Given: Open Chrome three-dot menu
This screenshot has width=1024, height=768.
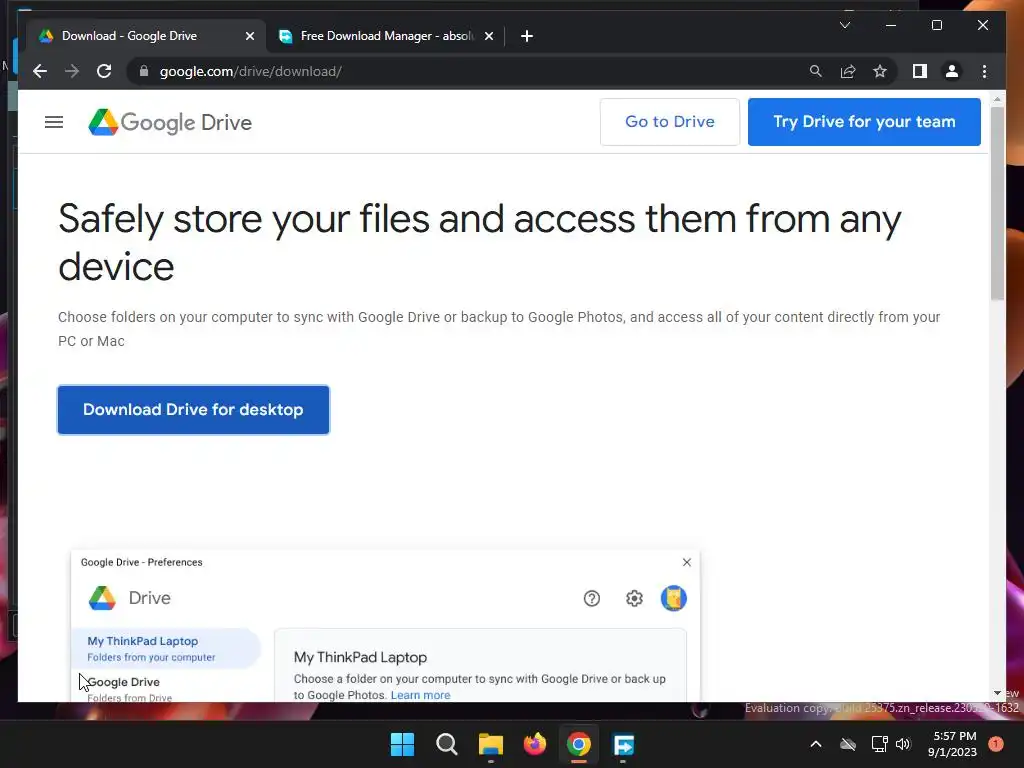Looking at the screenshot, I should pos(984,71).
